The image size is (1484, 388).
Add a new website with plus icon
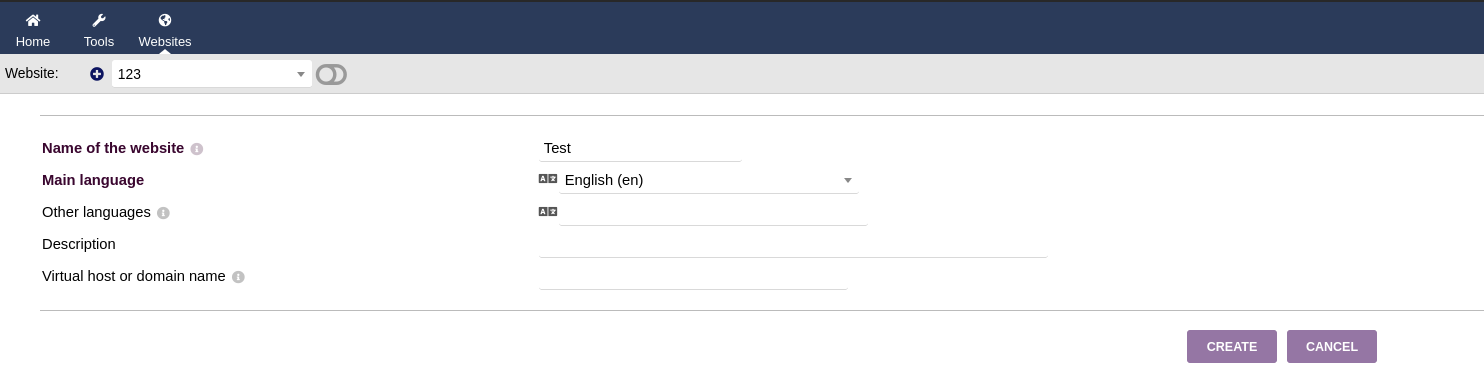[97, 74]
